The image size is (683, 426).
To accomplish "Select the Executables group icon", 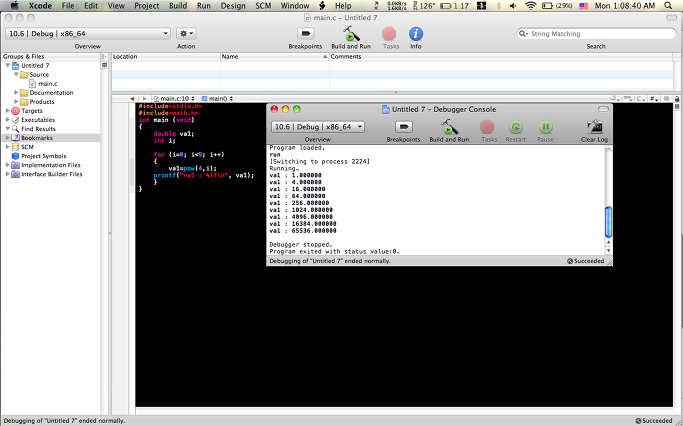I will pos(15,120).
